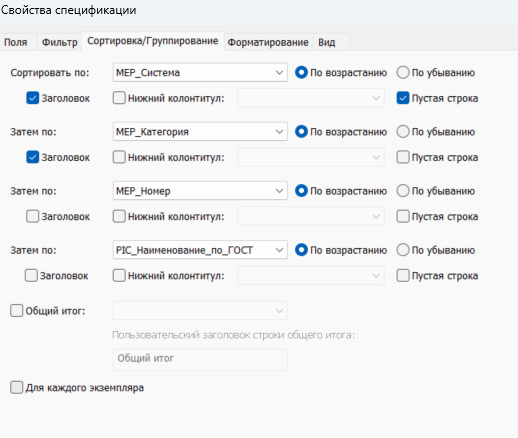
Task: Open the PIC_Наименование_по_ГОСТ dropdown
Action: (200, 250)
